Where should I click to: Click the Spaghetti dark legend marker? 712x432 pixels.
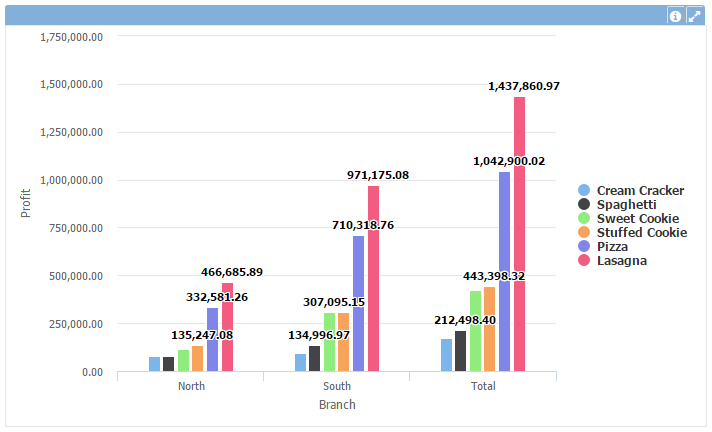585,204
